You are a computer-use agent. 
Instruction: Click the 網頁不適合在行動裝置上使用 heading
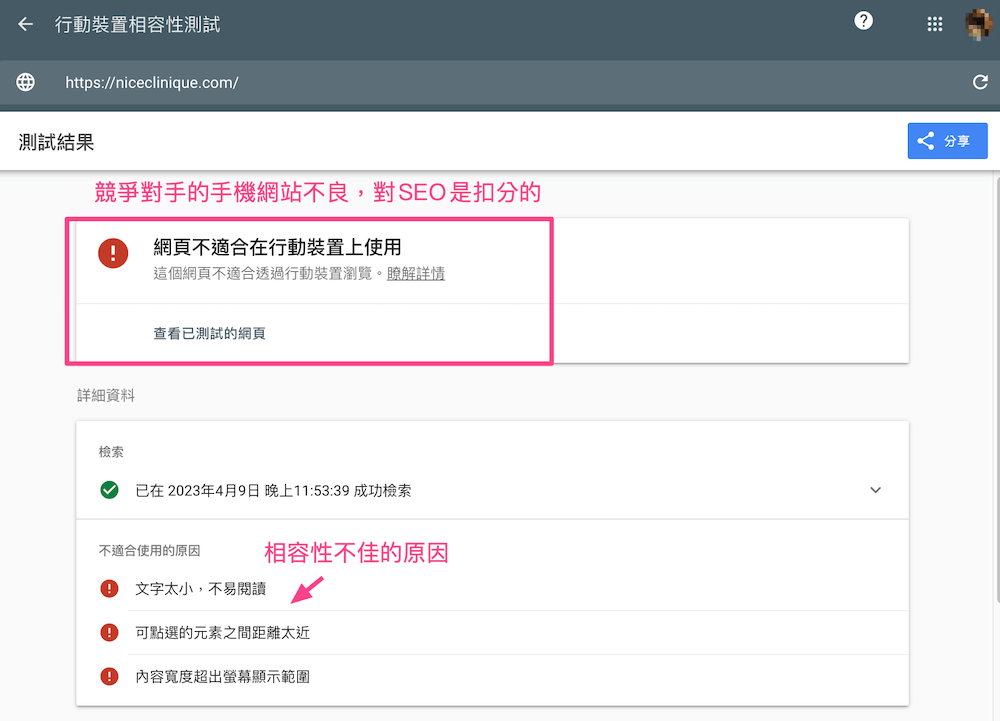point(277,247)
